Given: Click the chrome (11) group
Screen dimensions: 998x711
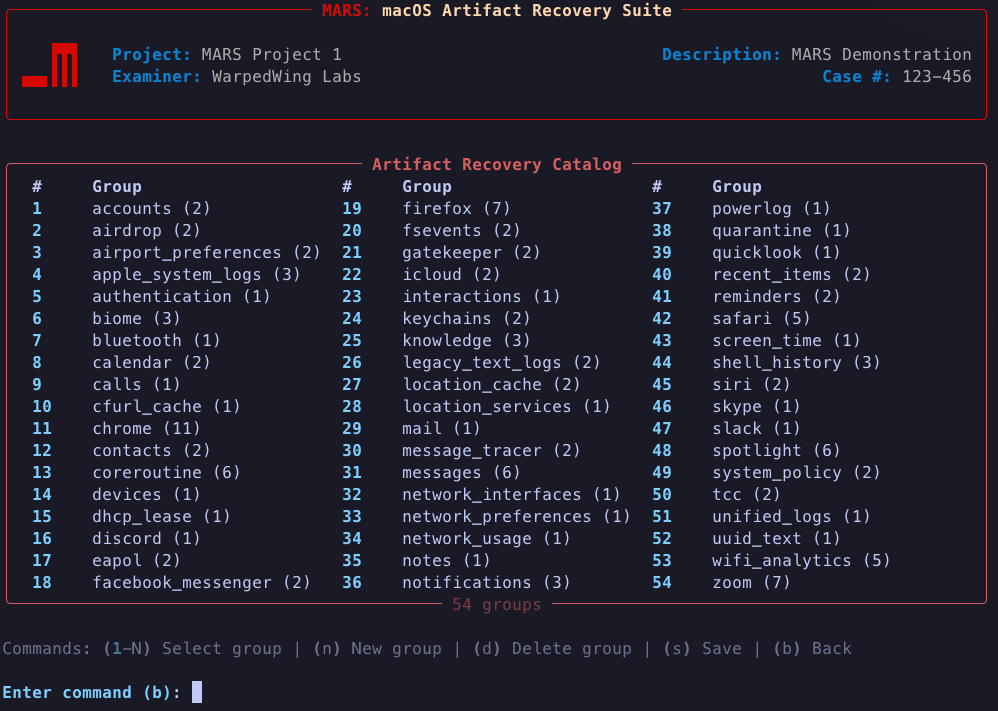Looking at the screenshot, I should (x=146, y=428).
